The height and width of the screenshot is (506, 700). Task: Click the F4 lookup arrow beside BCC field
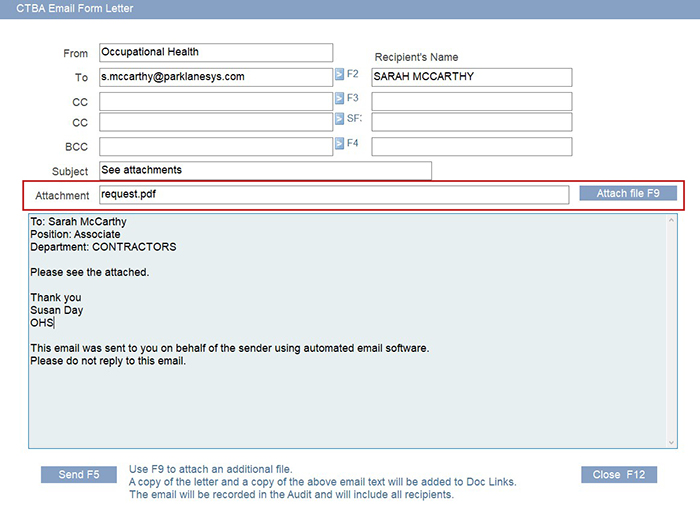pyautogui.click(x=339, y=144)
